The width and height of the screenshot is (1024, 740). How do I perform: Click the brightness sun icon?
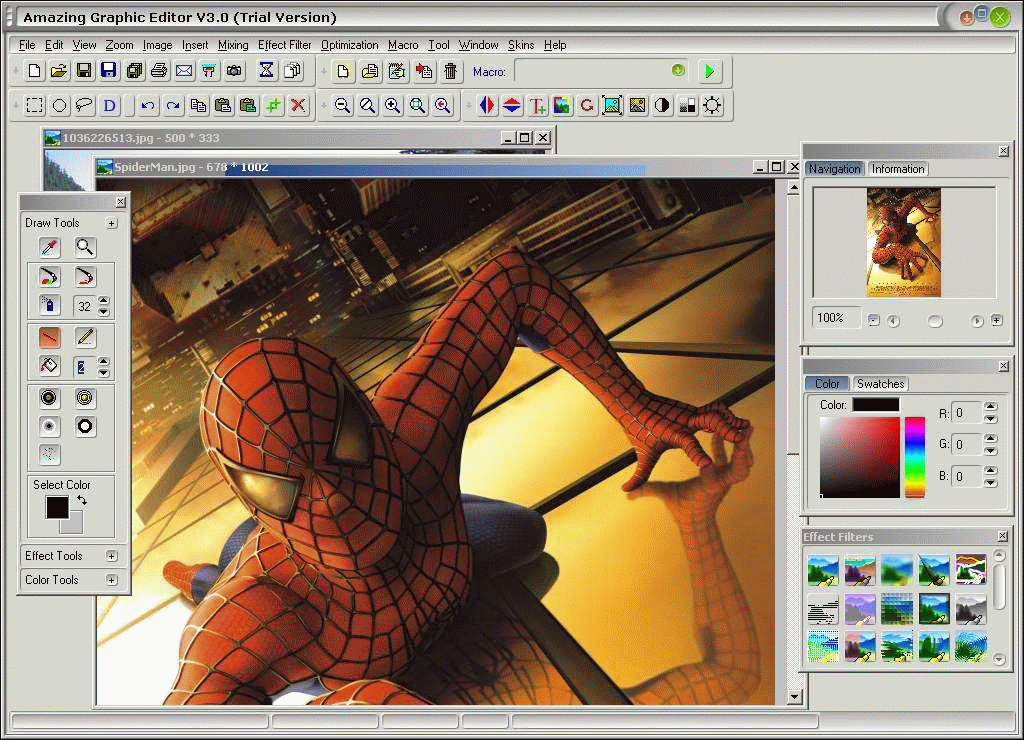712,105
